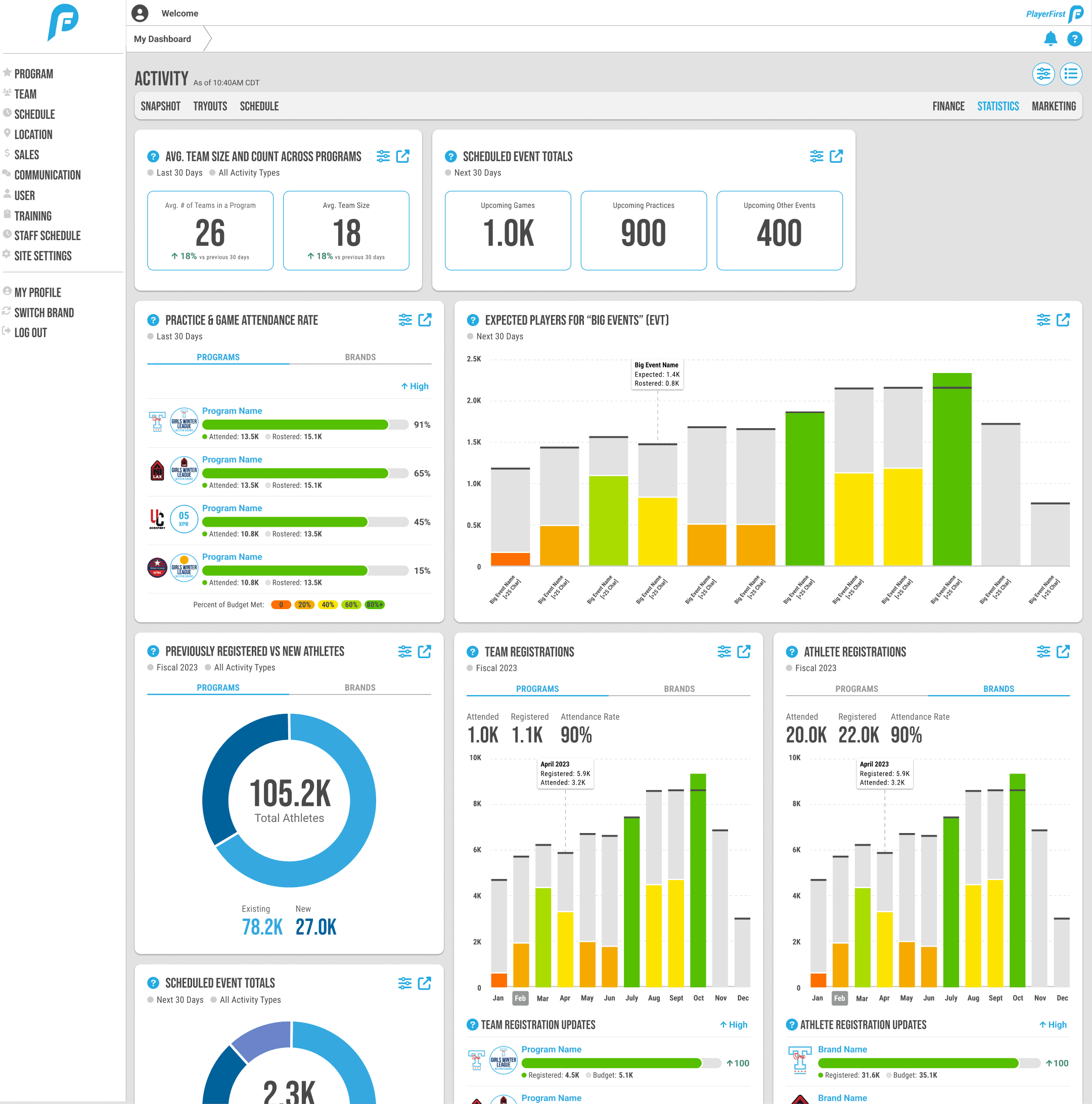Click the Log Out link
Viewport: 1092px width, 1104px height.
[x=31, y=333]
